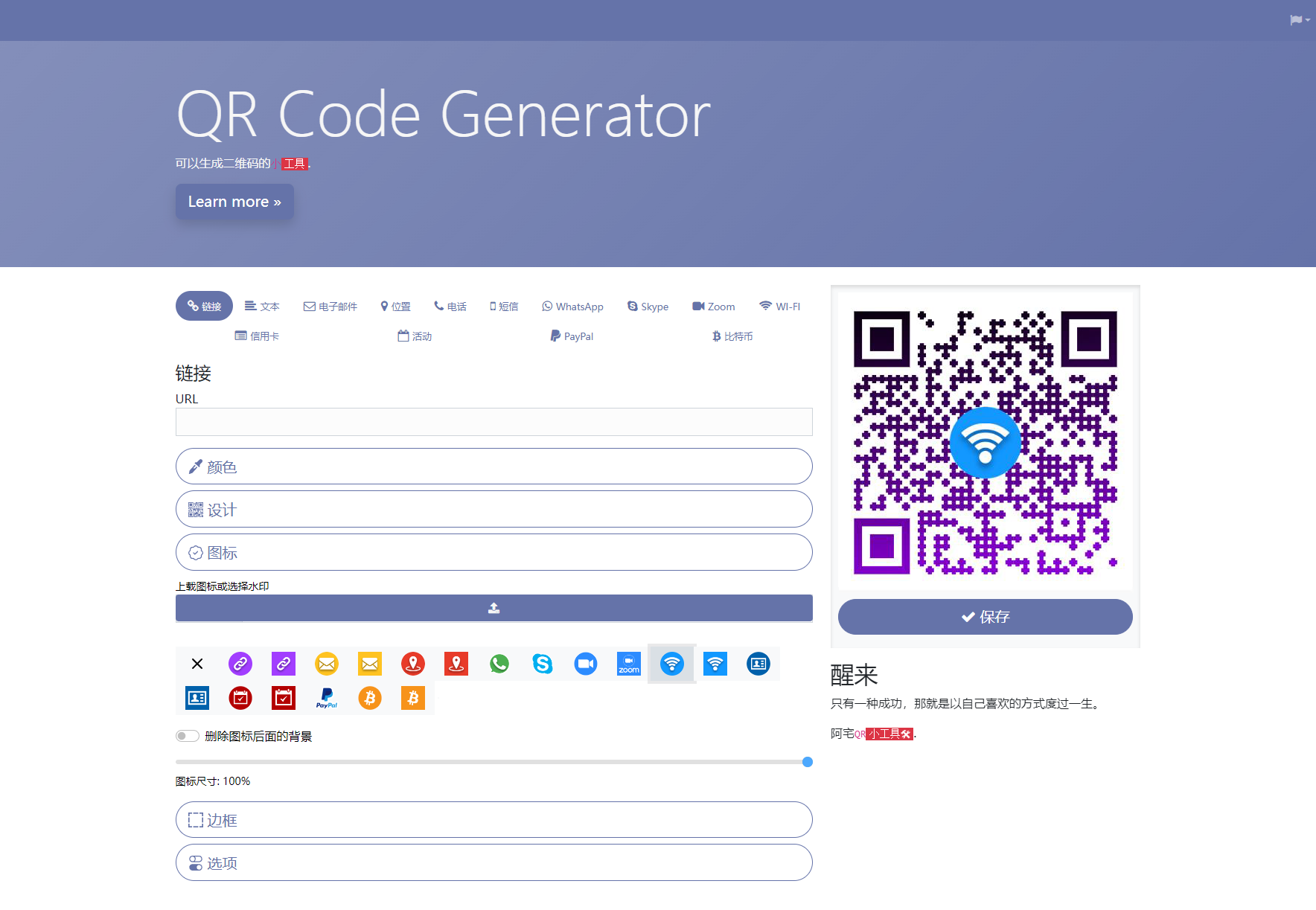Expand the 颜色 color section
1316x910 pixels.
[493, 467]
